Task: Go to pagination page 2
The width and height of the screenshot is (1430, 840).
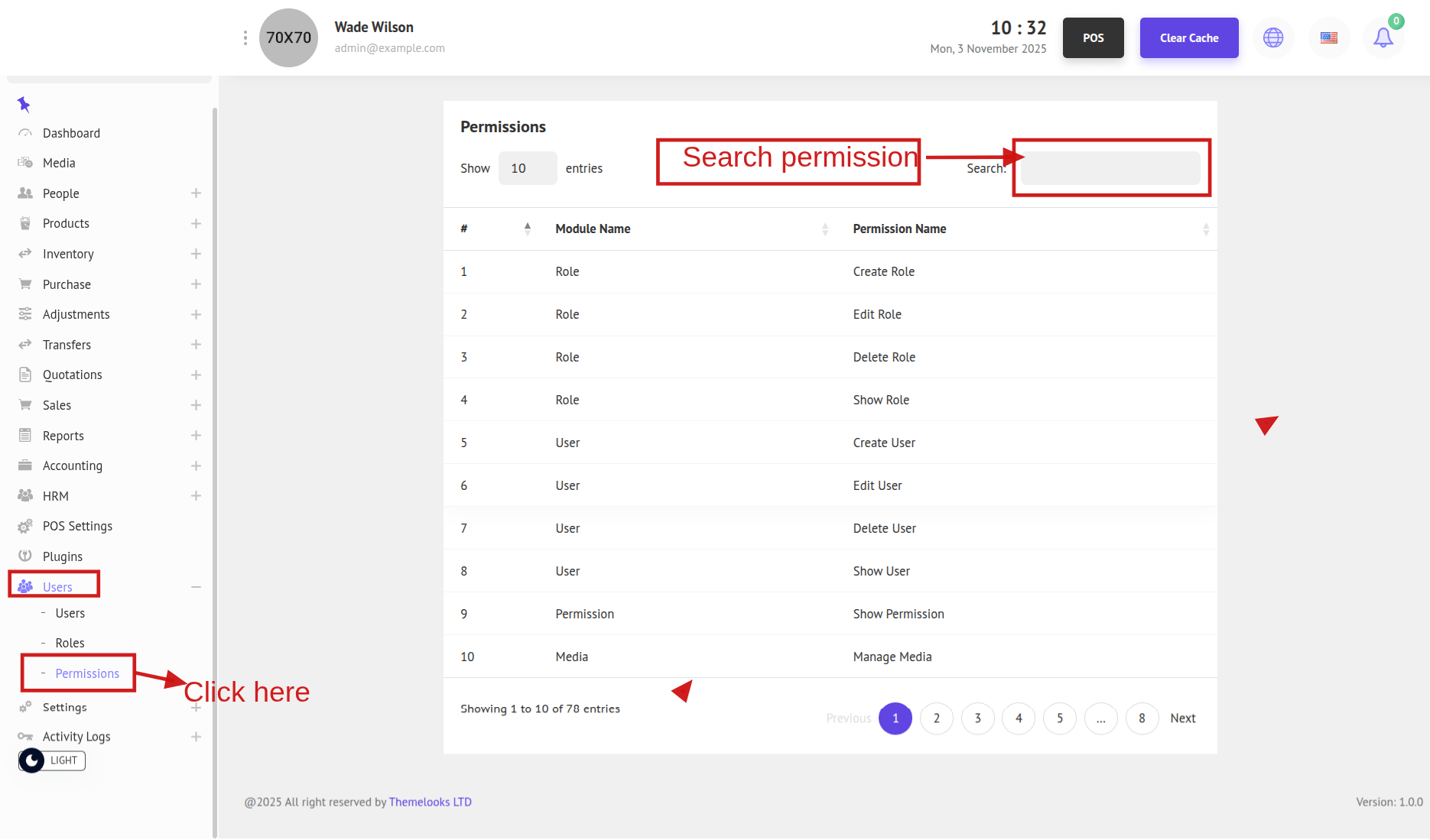Action: 936,718
